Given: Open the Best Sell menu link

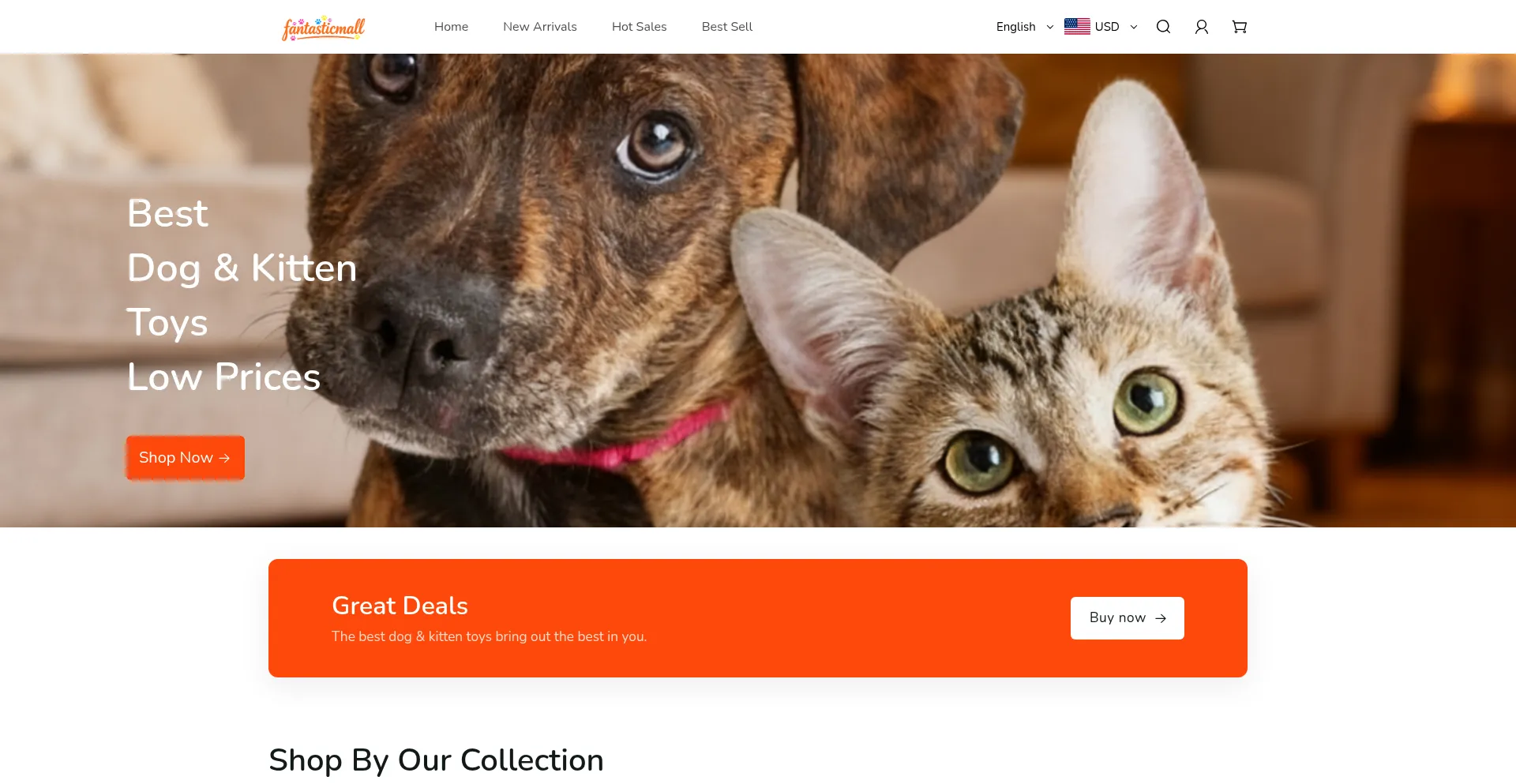Looking at the screenshot, I should coord(727,27).
